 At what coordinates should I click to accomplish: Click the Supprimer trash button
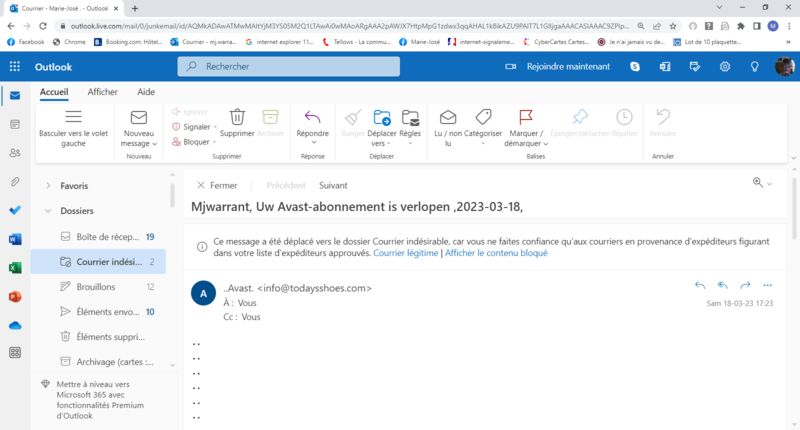pyautogui.click(x=237, y=123)
